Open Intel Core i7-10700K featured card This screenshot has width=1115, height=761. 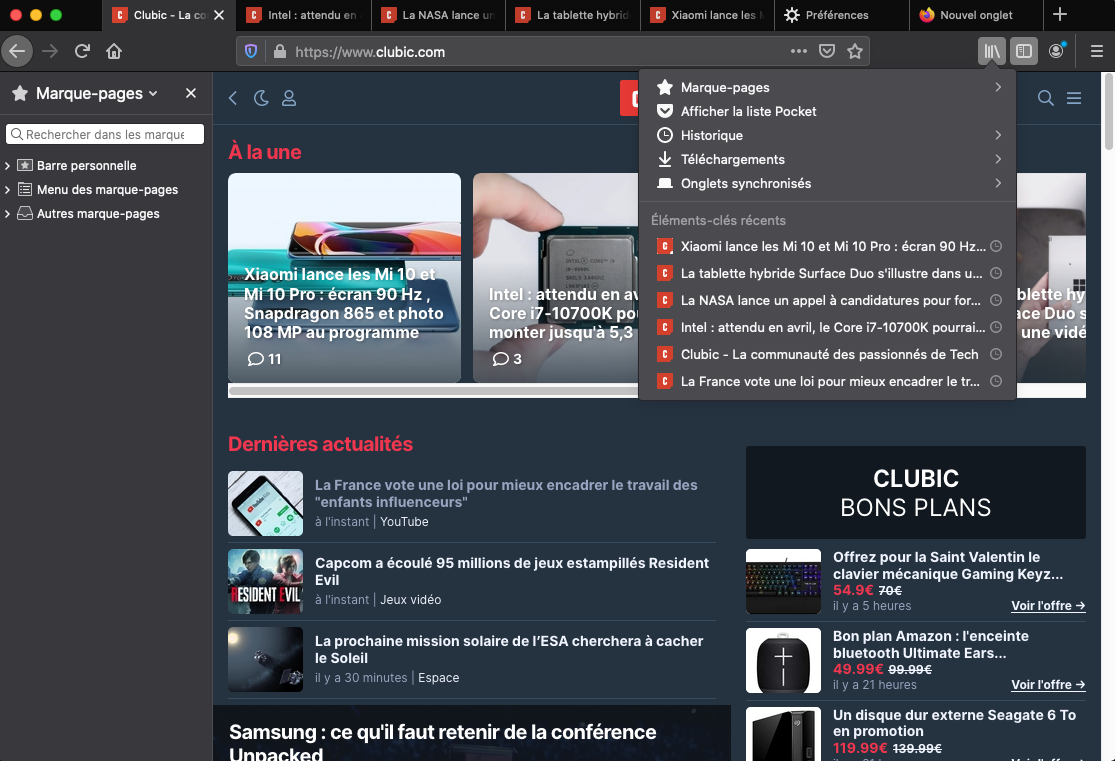(x=555, y=278)
